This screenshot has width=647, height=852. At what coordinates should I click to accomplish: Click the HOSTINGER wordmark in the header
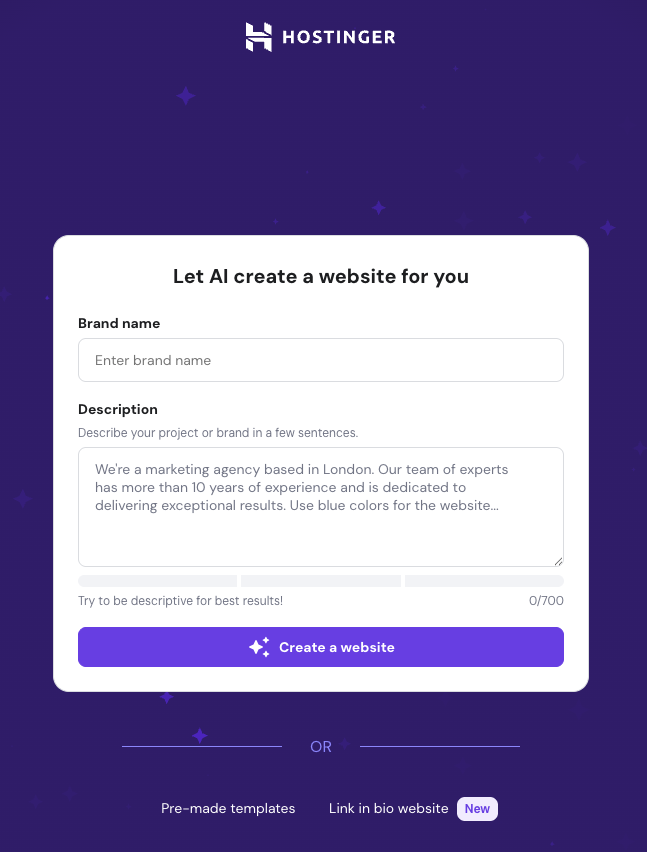338,37
